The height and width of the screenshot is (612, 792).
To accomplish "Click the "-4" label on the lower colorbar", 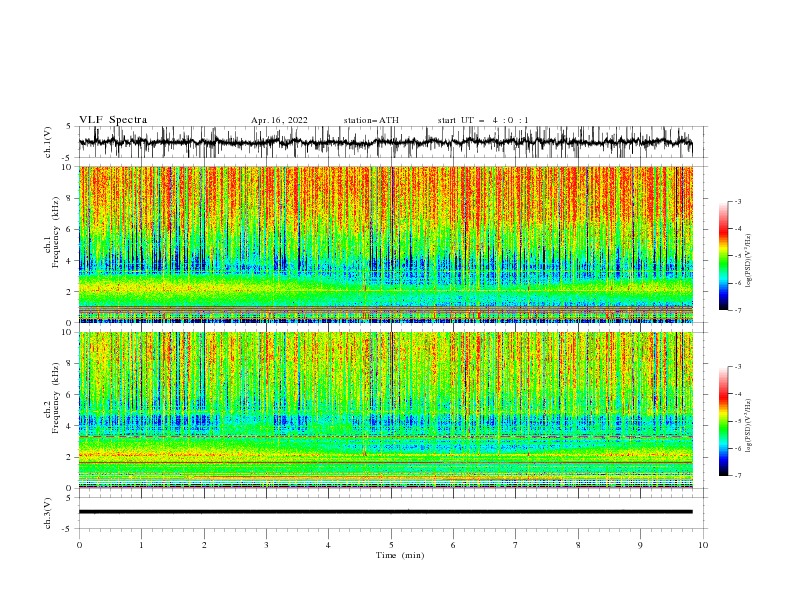I will pos(738,394).
